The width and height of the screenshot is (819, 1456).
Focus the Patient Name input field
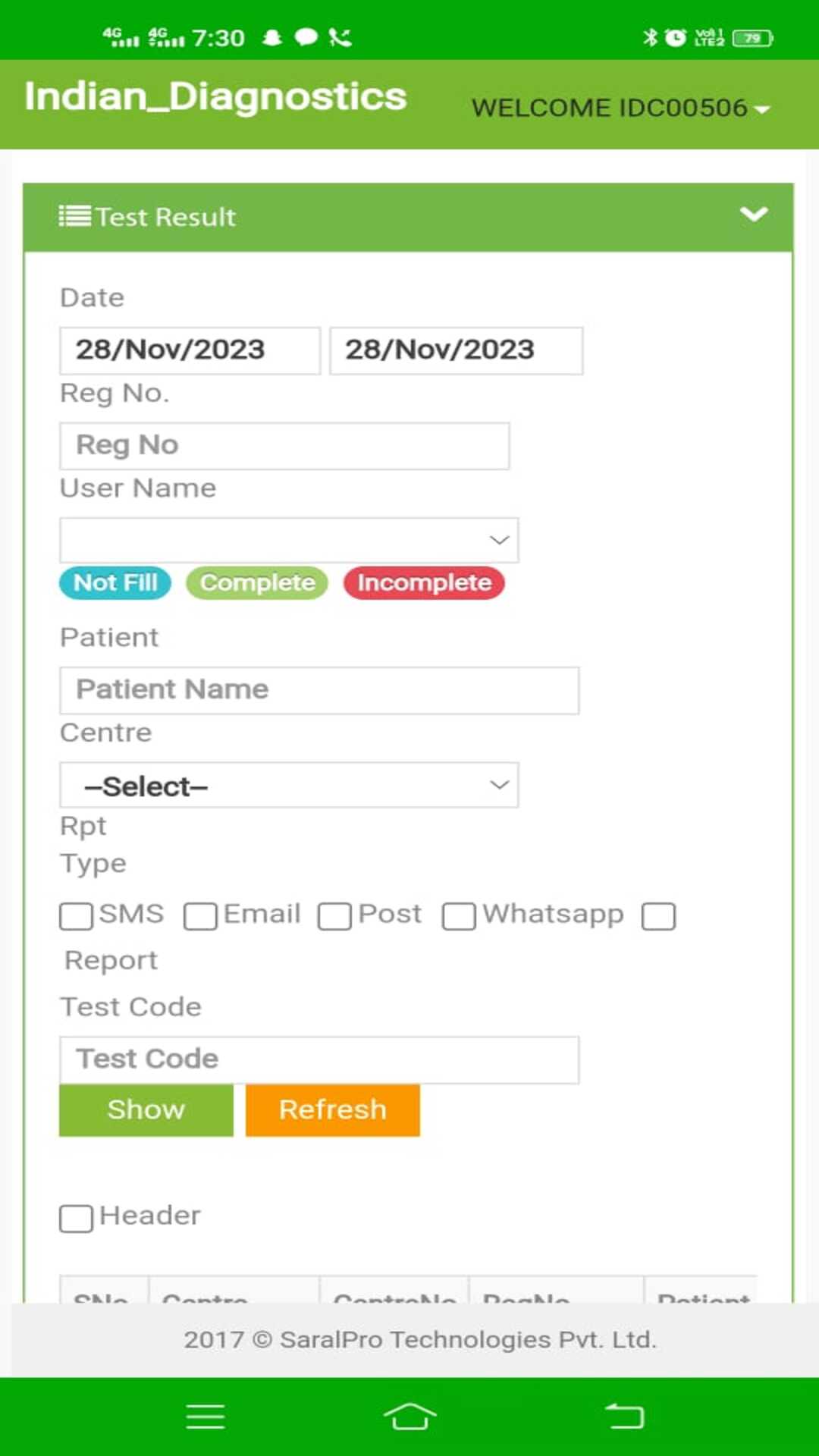pyautogui.click(x=319, y=690)
